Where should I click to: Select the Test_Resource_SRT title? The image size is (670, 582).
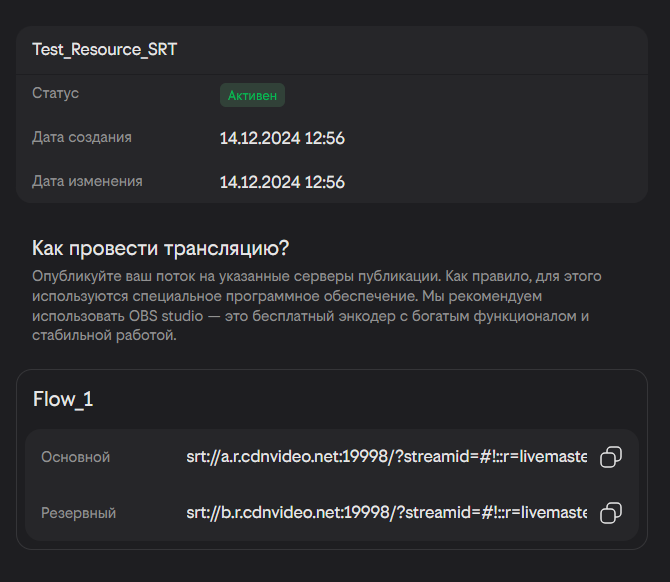click(105, 49)
